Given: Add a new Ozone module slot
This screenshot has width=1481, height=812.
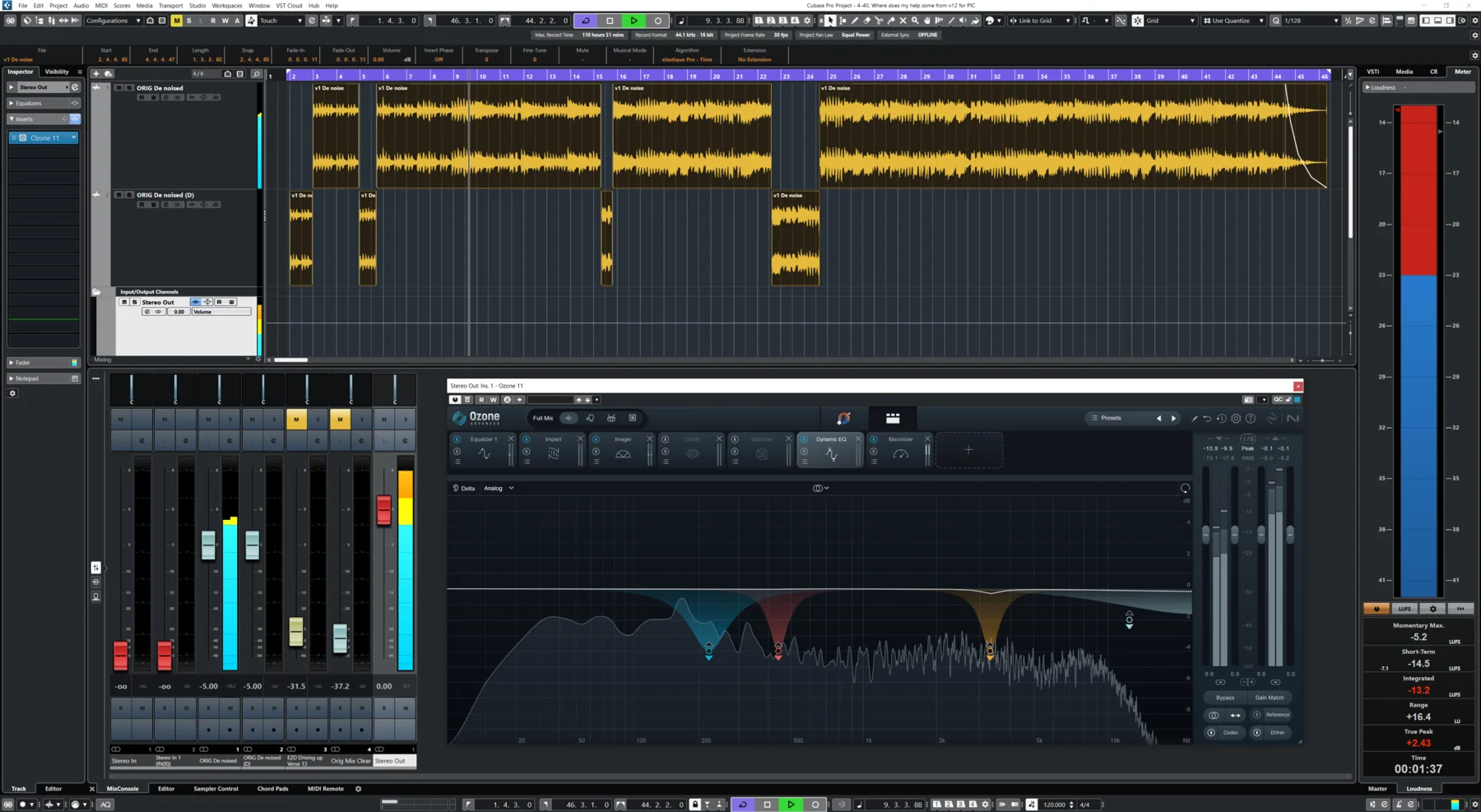Looking at the screenshot, I should tap(968, 450).
